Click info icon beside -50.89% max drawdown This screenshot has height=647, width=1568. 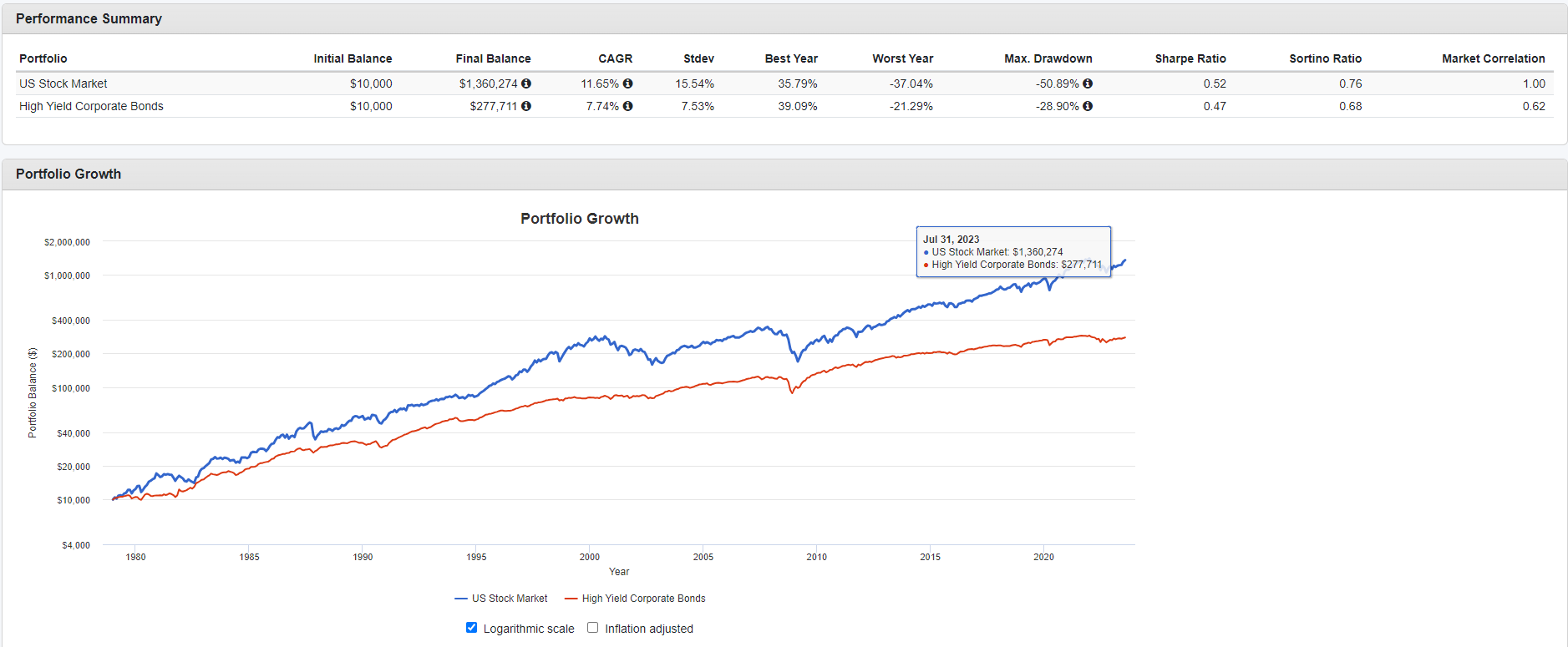coord(1088,83)
